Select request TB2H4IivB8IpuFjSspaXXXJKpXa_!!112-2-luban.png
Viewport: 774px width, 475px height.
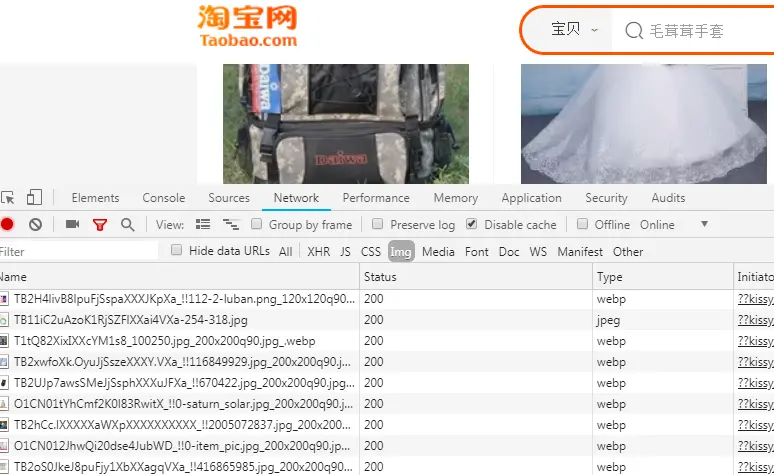184,299
